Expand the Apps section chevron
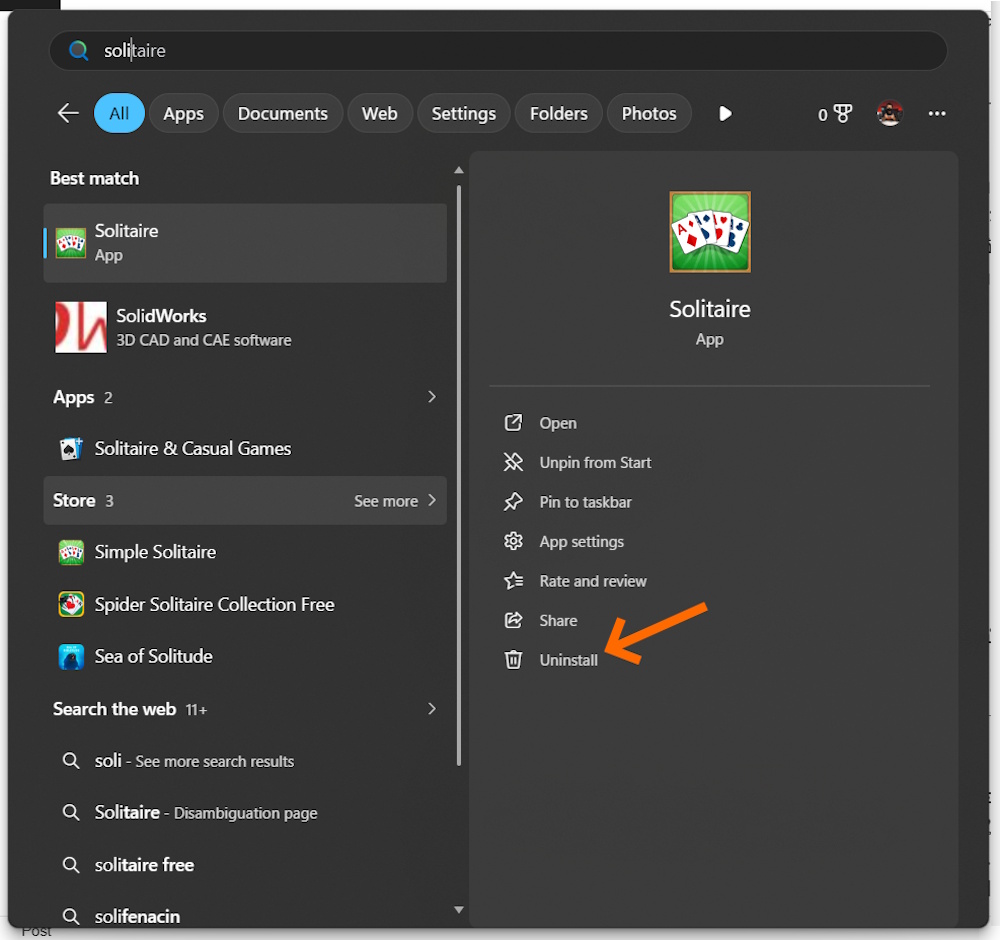The width and height of the screenshot is (1000, 940). click(x=432, y=397)
